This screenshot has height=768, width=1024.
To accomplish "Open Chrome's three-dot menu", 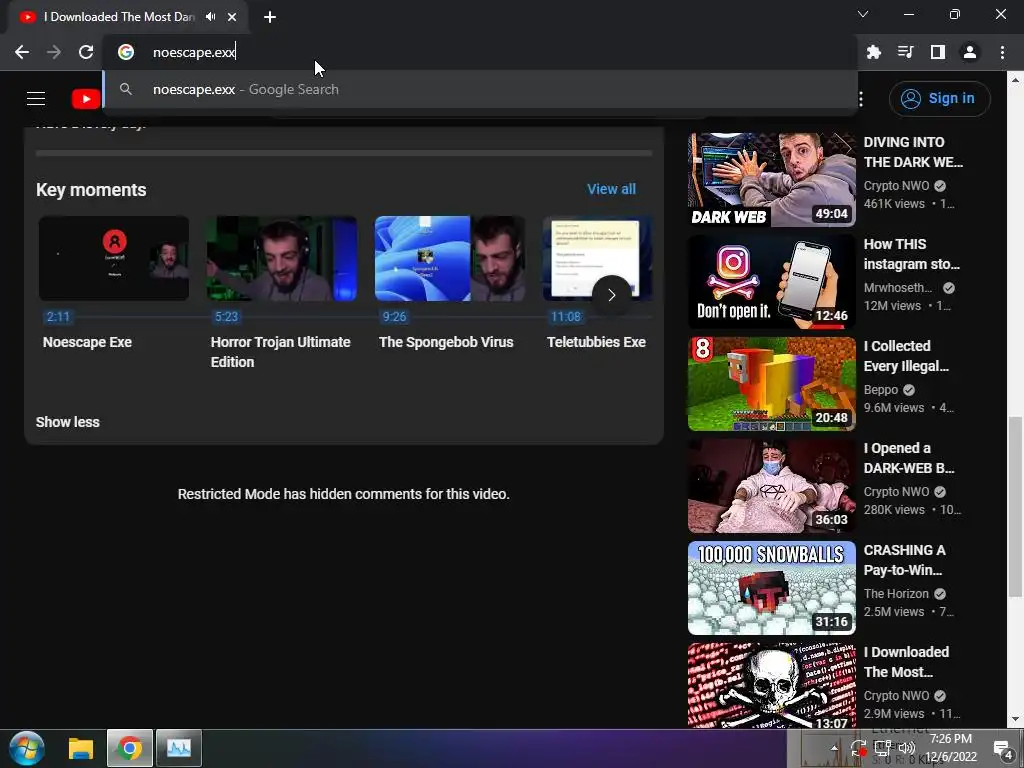I will click(x=1002, y=52).
